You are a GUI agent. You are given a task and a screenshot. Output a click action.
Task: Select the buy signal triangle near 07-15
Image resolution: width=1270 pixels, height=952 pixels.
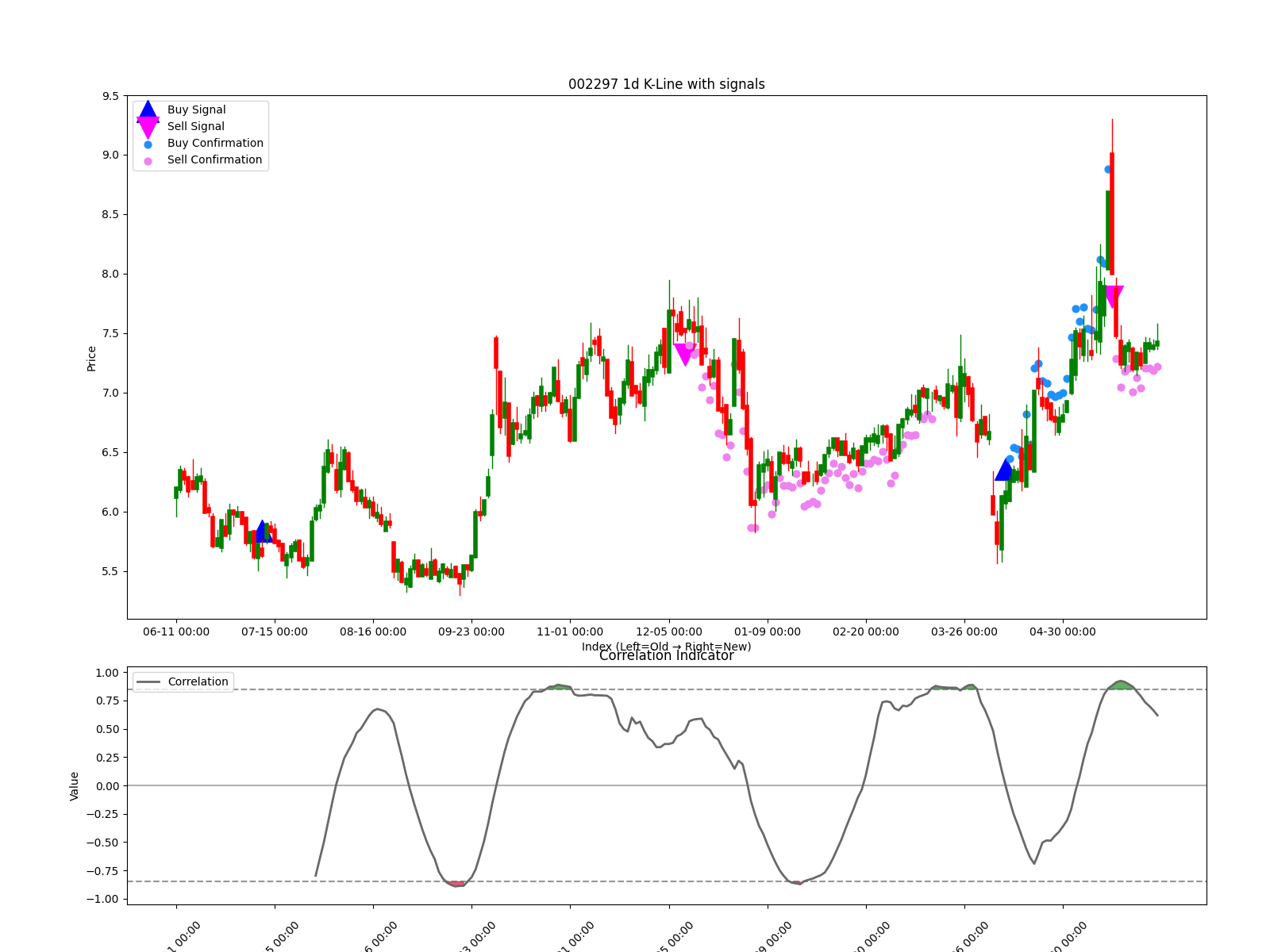264,532
